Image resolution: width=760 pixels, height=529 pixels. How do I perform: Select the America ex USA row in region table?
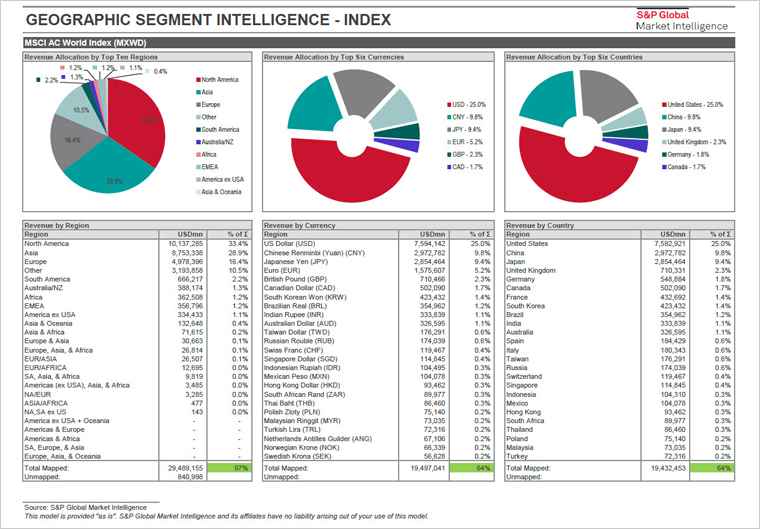pyautogui.click(x=137, y=315)
